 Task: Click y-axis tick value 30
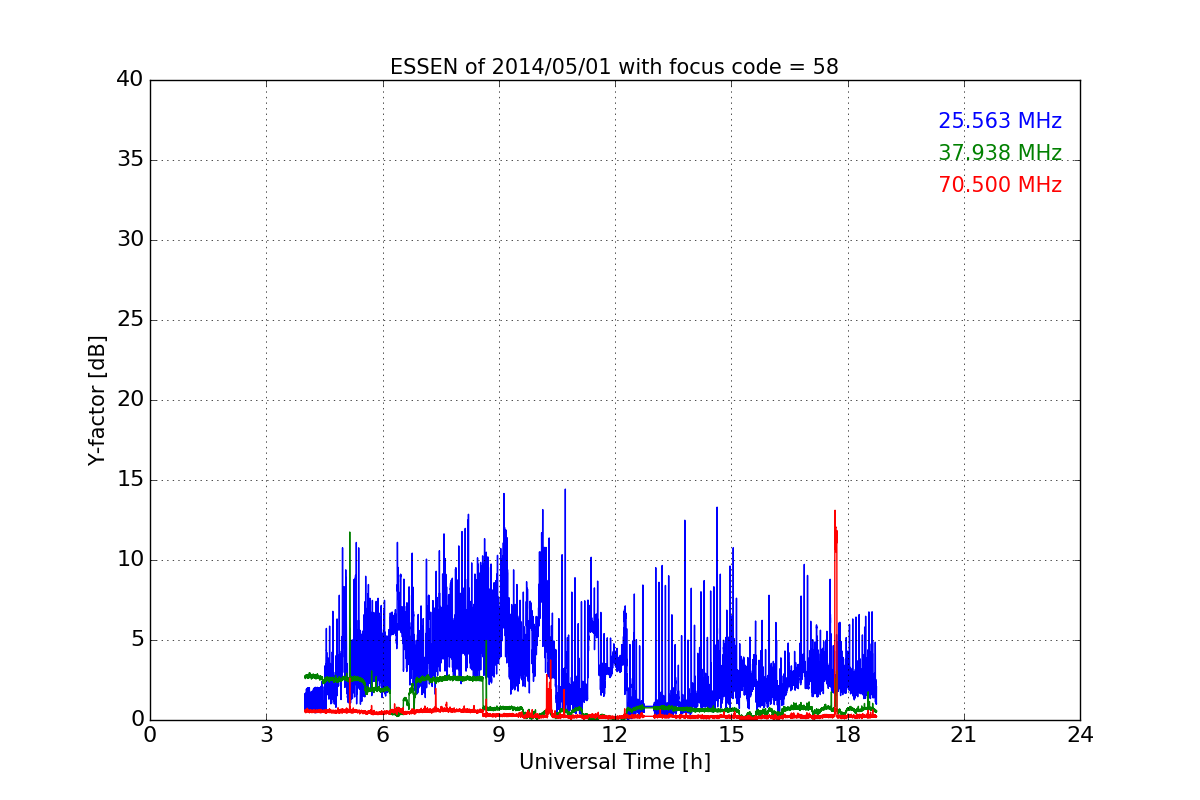130,240
